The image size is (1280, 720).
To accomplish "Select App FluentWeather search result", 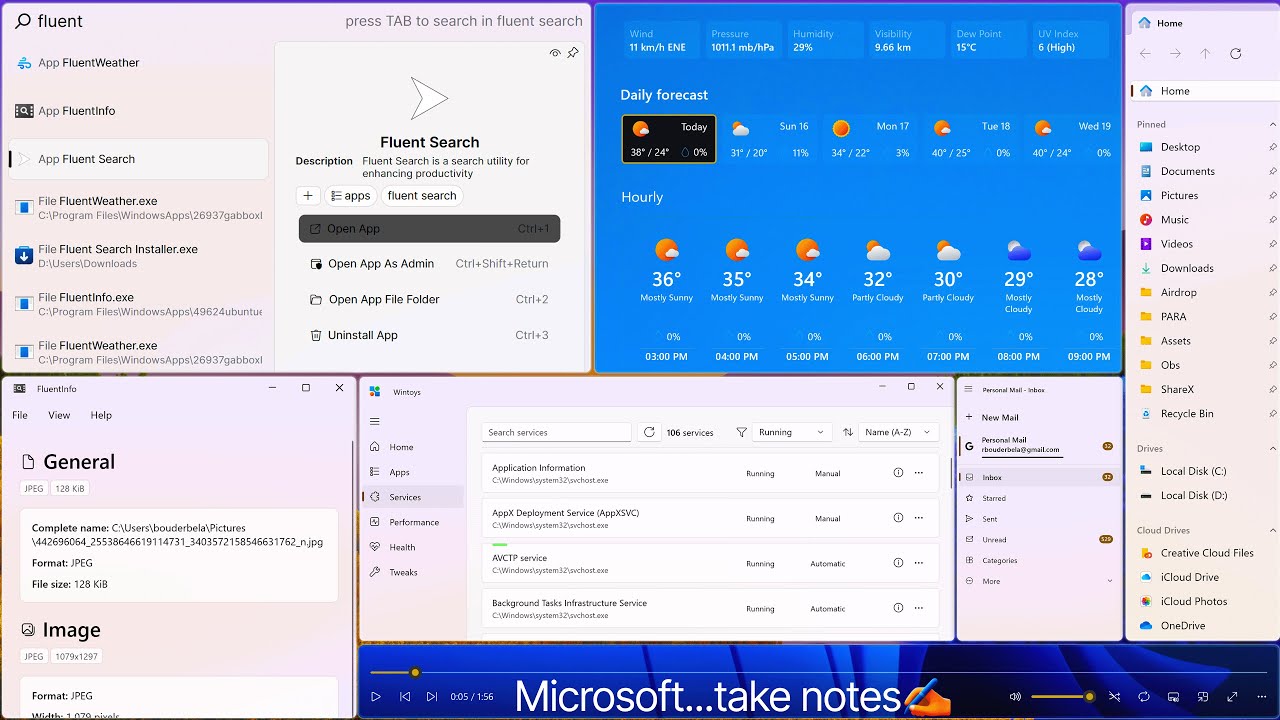I will (x=138, y=63).
